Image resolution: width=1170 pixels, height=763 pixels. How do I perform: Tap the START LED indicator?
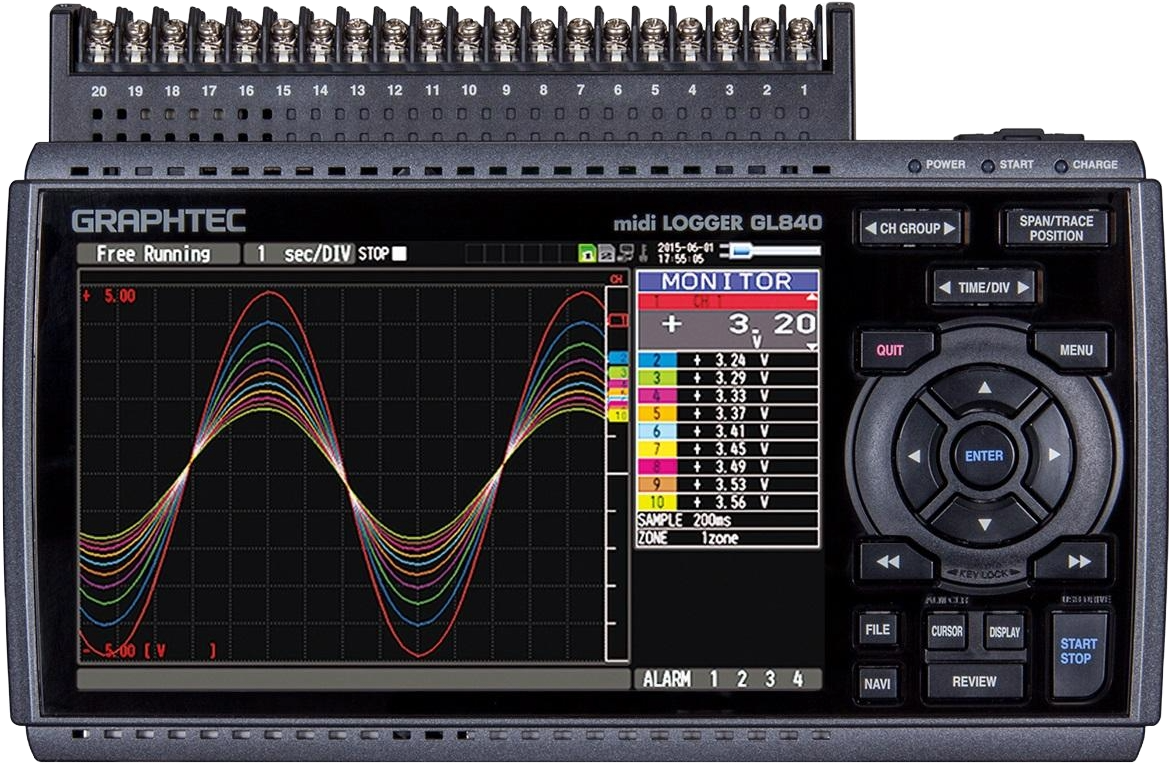[987, 165]
